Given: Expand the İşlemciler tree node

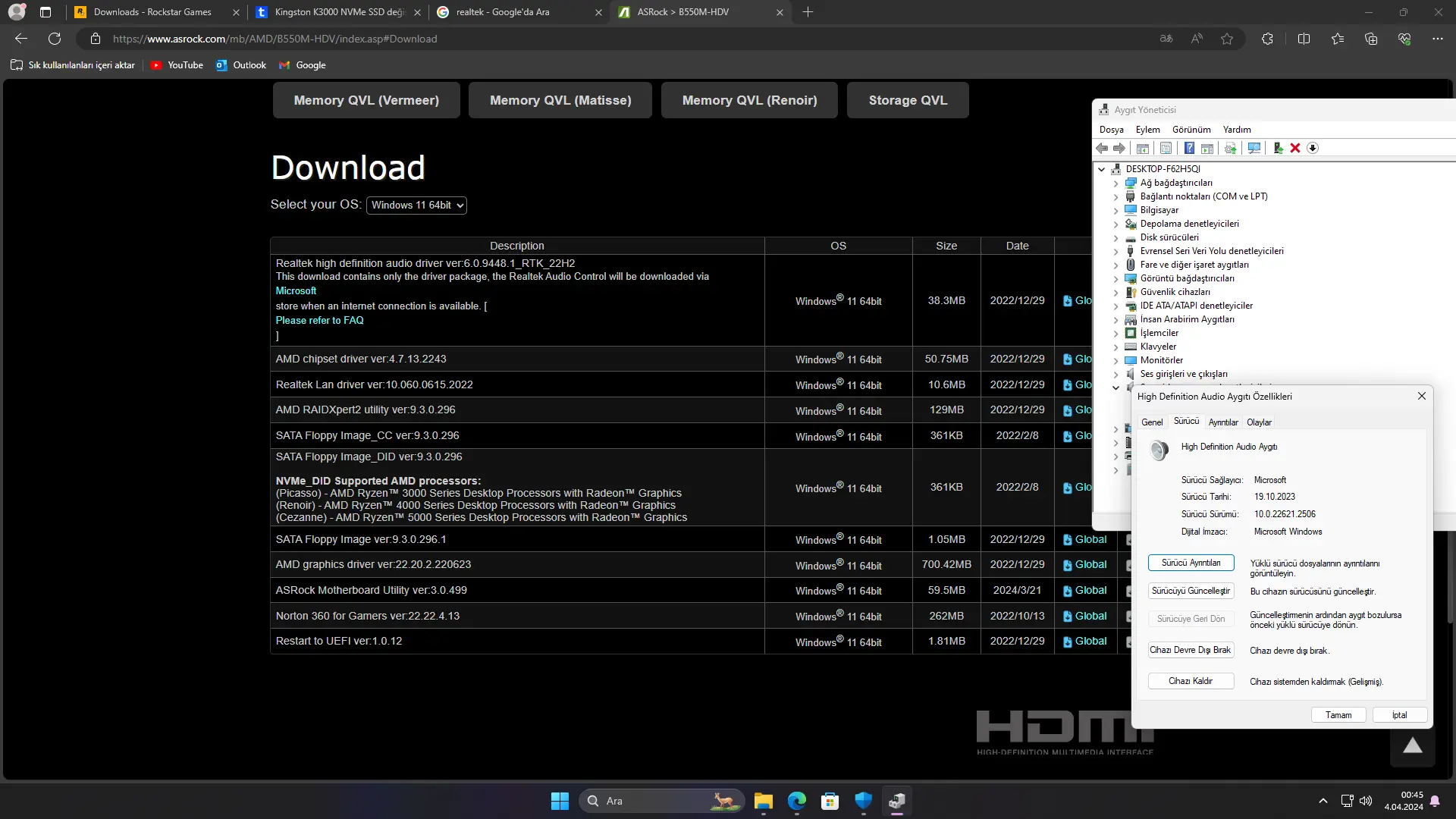Looking at the screenshot, I should tap(1116, 334).
